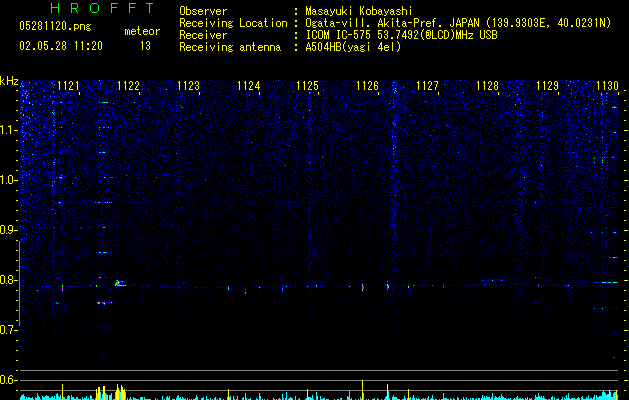This screenshot has height=400, width=629.
Task: Click the meteor count value 13
Action: 145,46
